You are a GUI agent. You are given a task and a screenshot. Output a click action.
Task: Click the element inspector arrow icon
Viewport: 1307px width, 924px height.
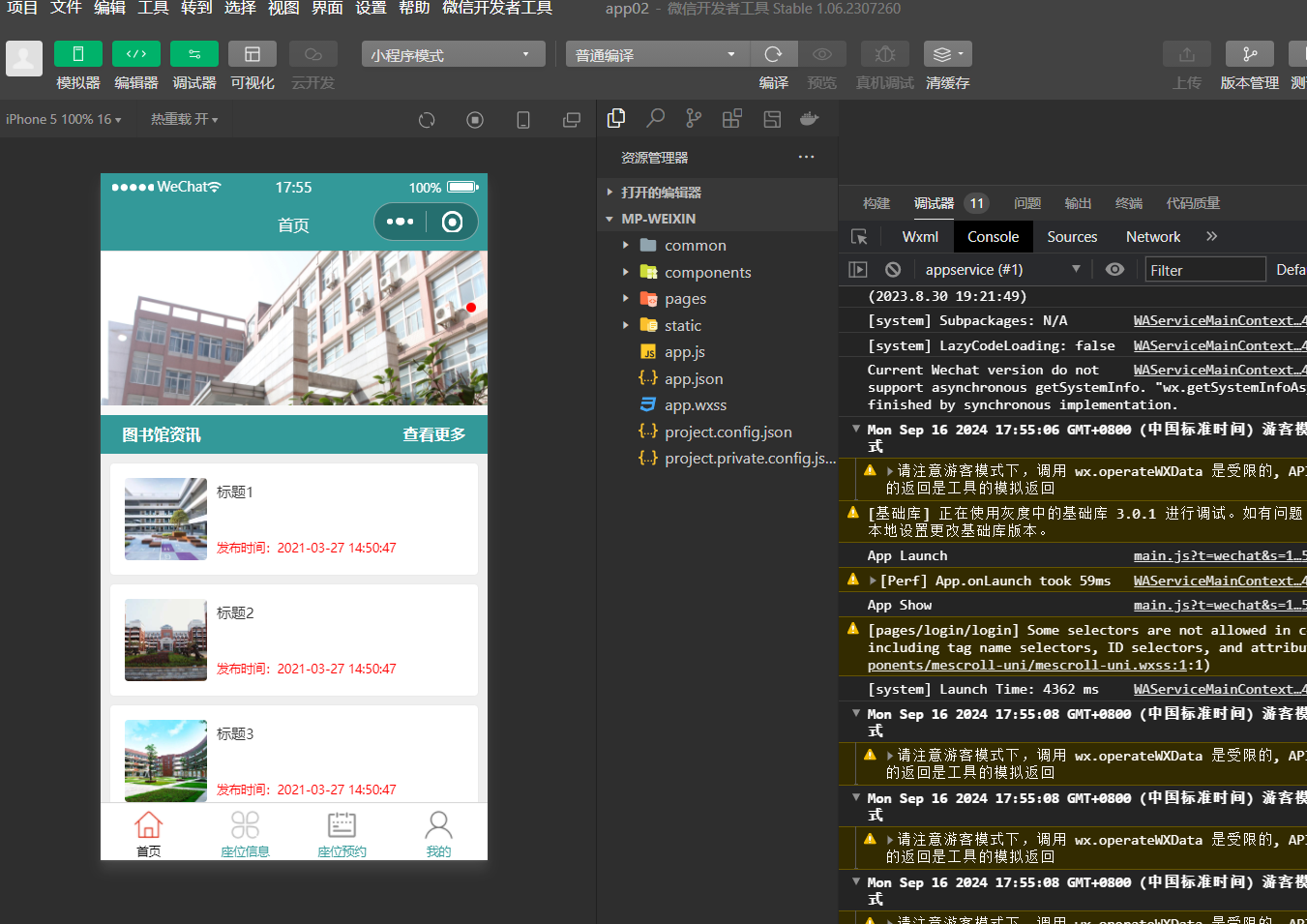pyautogui.click(x=859, y=237)
